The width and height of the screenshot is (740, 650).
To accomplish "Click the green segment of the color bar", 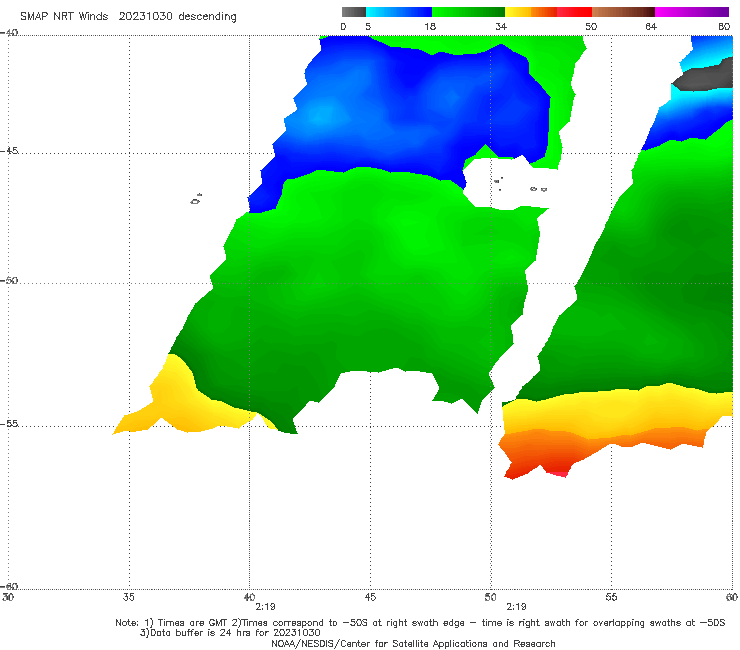I will tap(468, 12).
